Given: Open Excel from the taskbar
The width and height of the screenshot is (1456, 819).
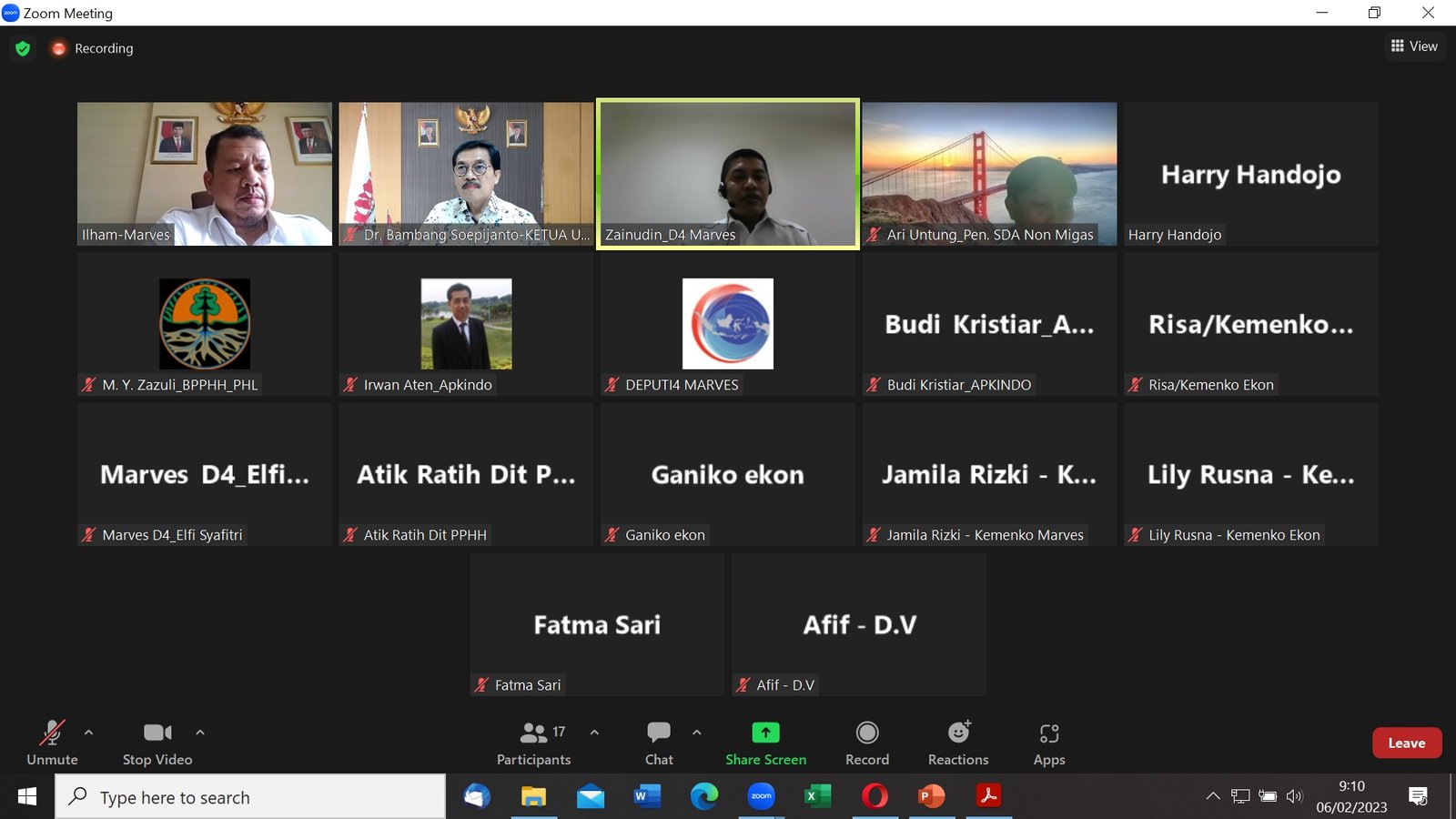Looking at the screenshot, I should click(818, 797).
